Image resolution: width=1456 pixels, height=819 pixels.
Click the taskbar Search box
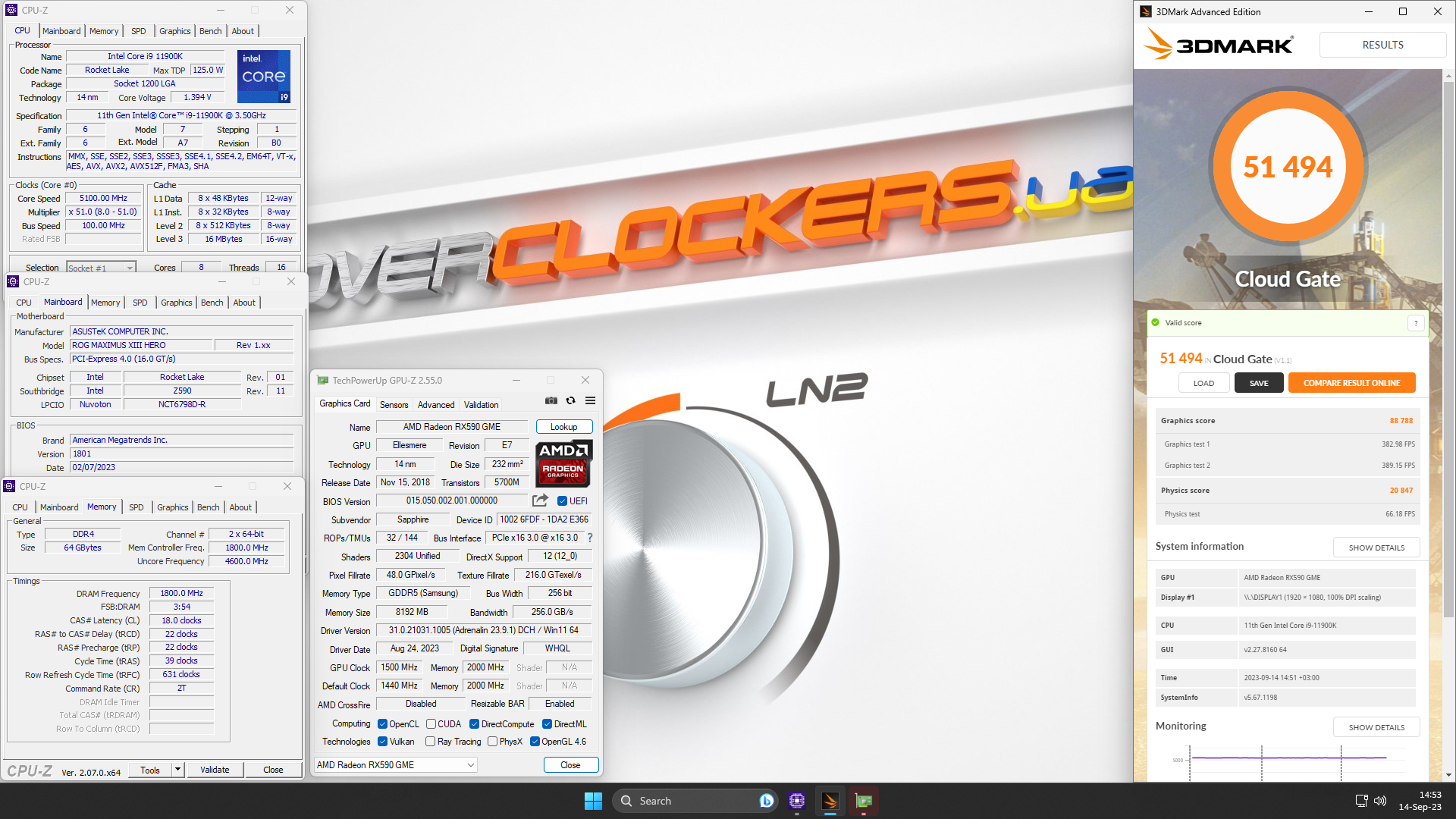coord(695,801)
